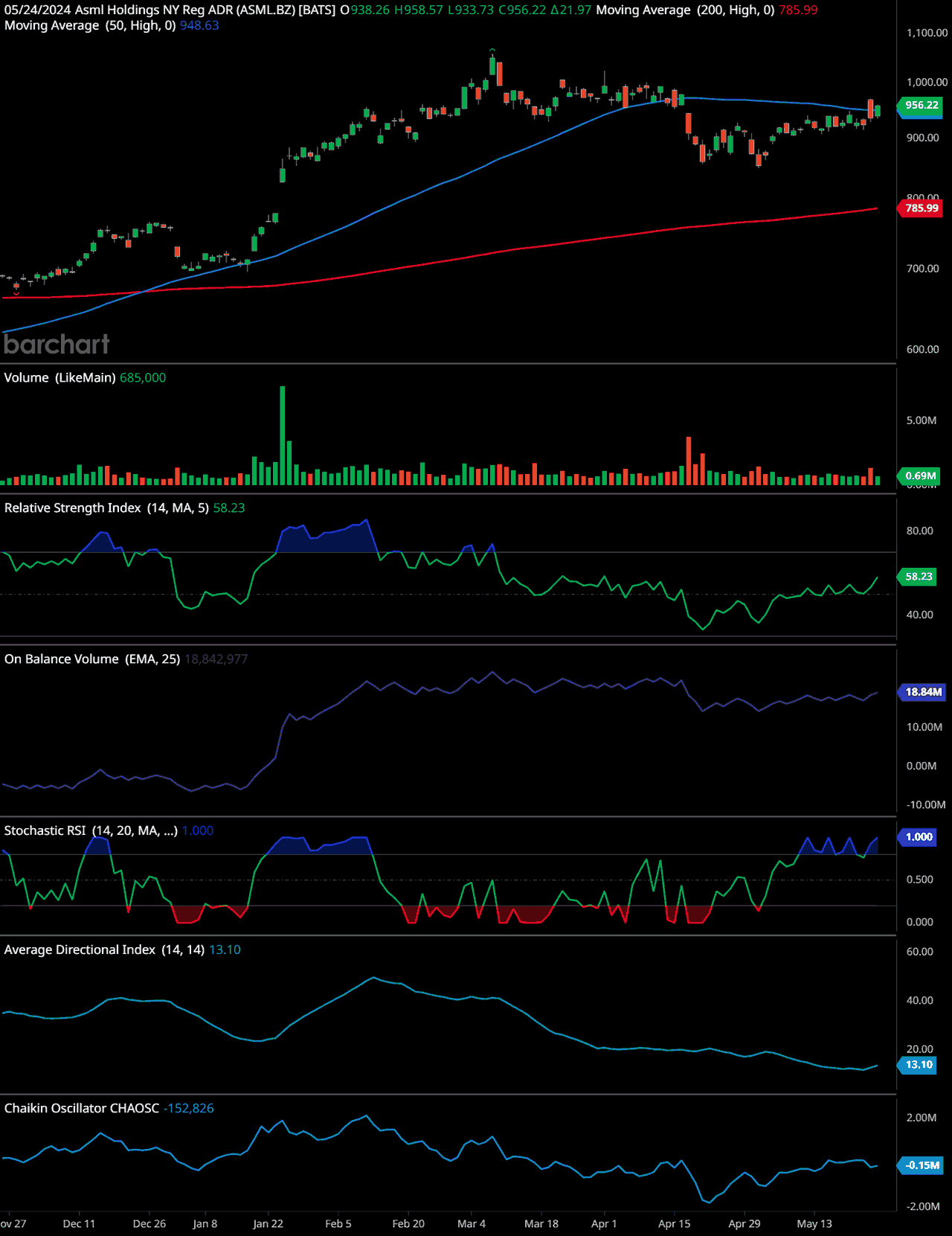Click the green 956.22 current price tag
Viewport: 952px width, 1236px height.
coord(922,105)
